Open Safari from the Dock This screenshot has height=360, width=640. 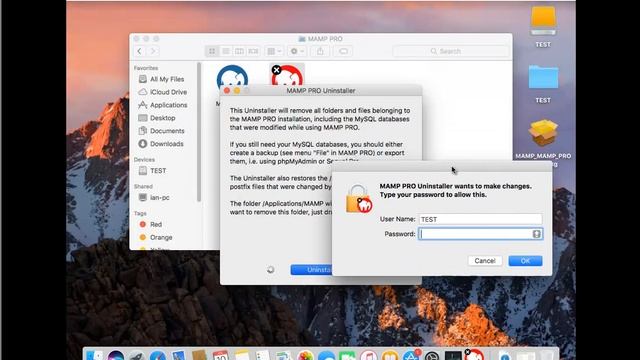click(x=158, y=356)
